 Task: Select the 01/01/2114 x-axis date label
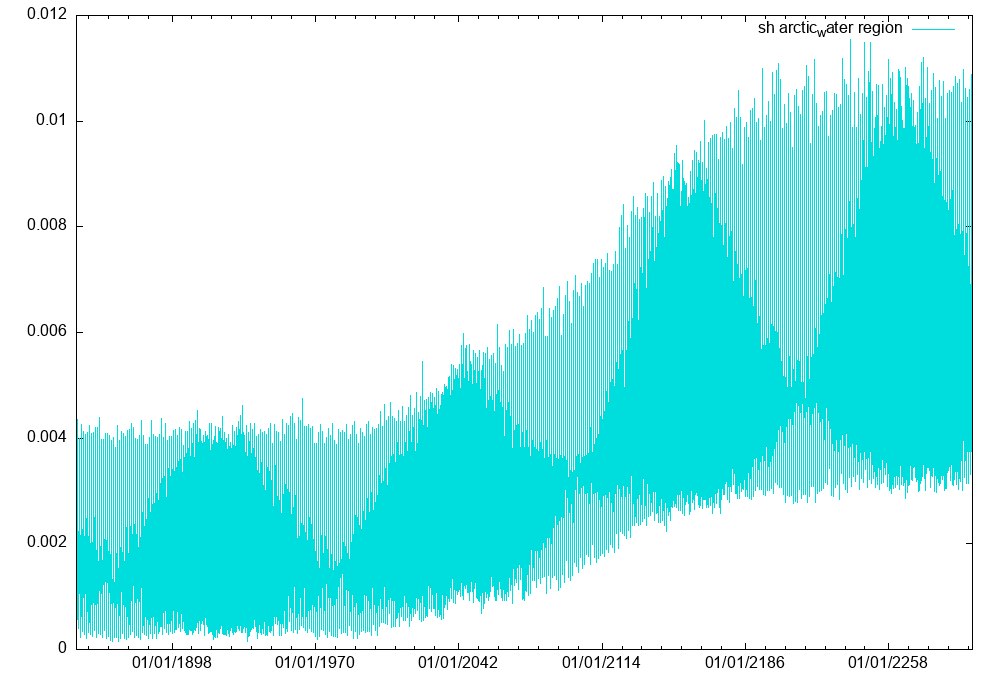602,662
